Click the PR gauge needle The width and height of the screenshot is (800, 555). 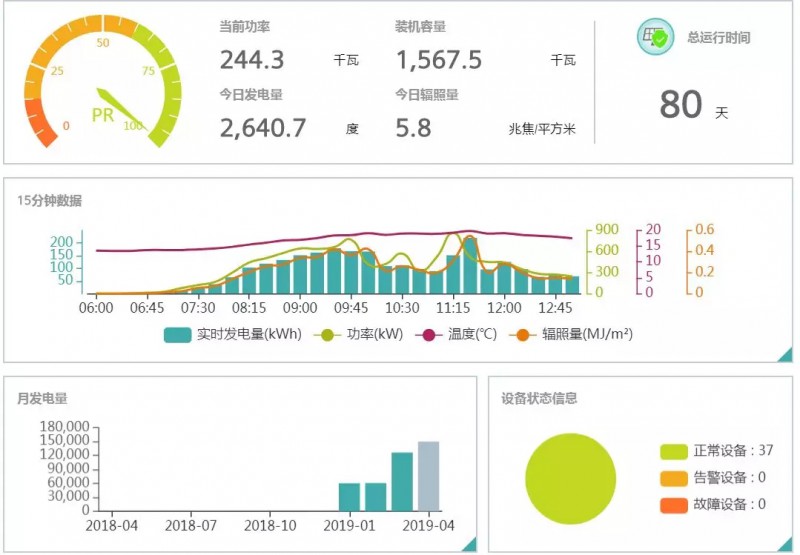pos(122,105)
